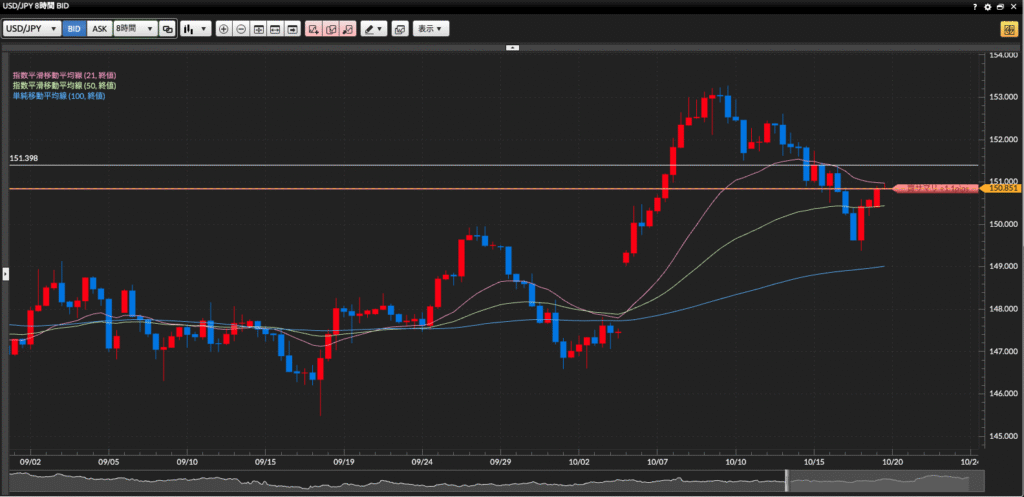
Task: Open the help question mark icon
Action: [x=975, y=6]
